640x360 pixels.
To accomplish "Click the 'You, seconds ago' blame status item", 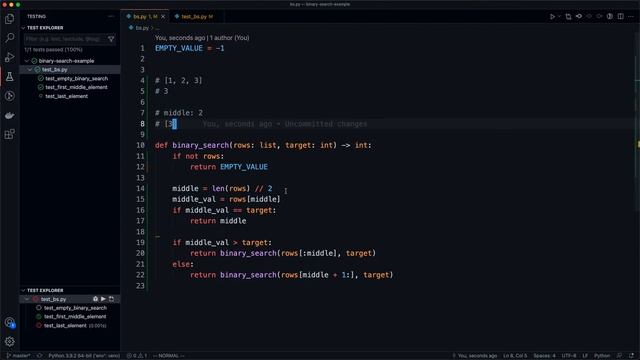I will coord(475,356).
